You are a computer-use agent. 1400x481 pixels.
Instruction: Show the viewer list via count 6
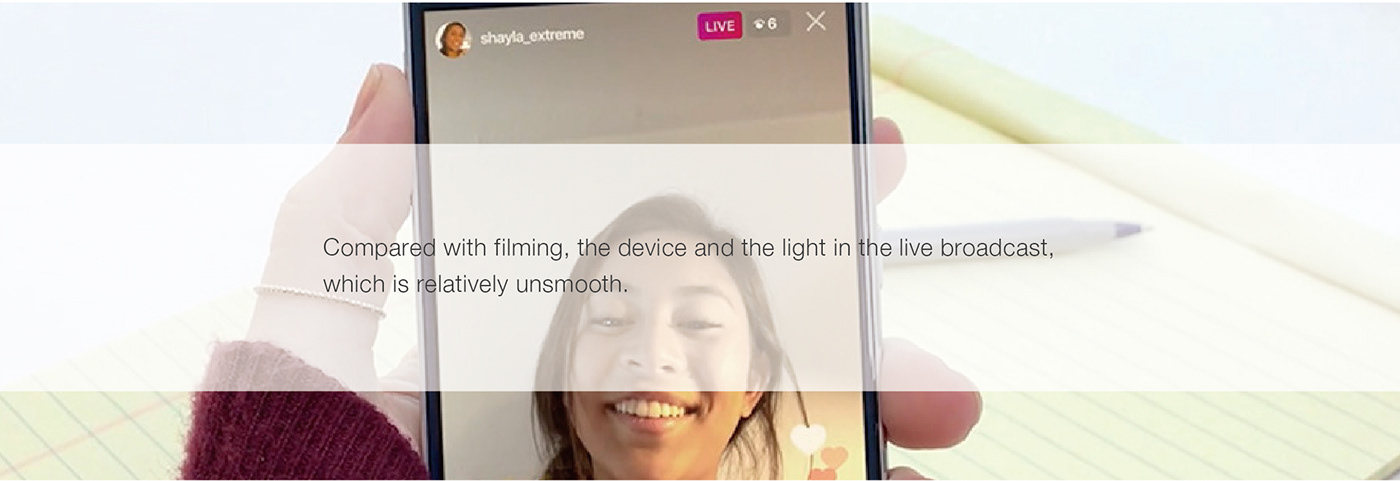(773, 24)
